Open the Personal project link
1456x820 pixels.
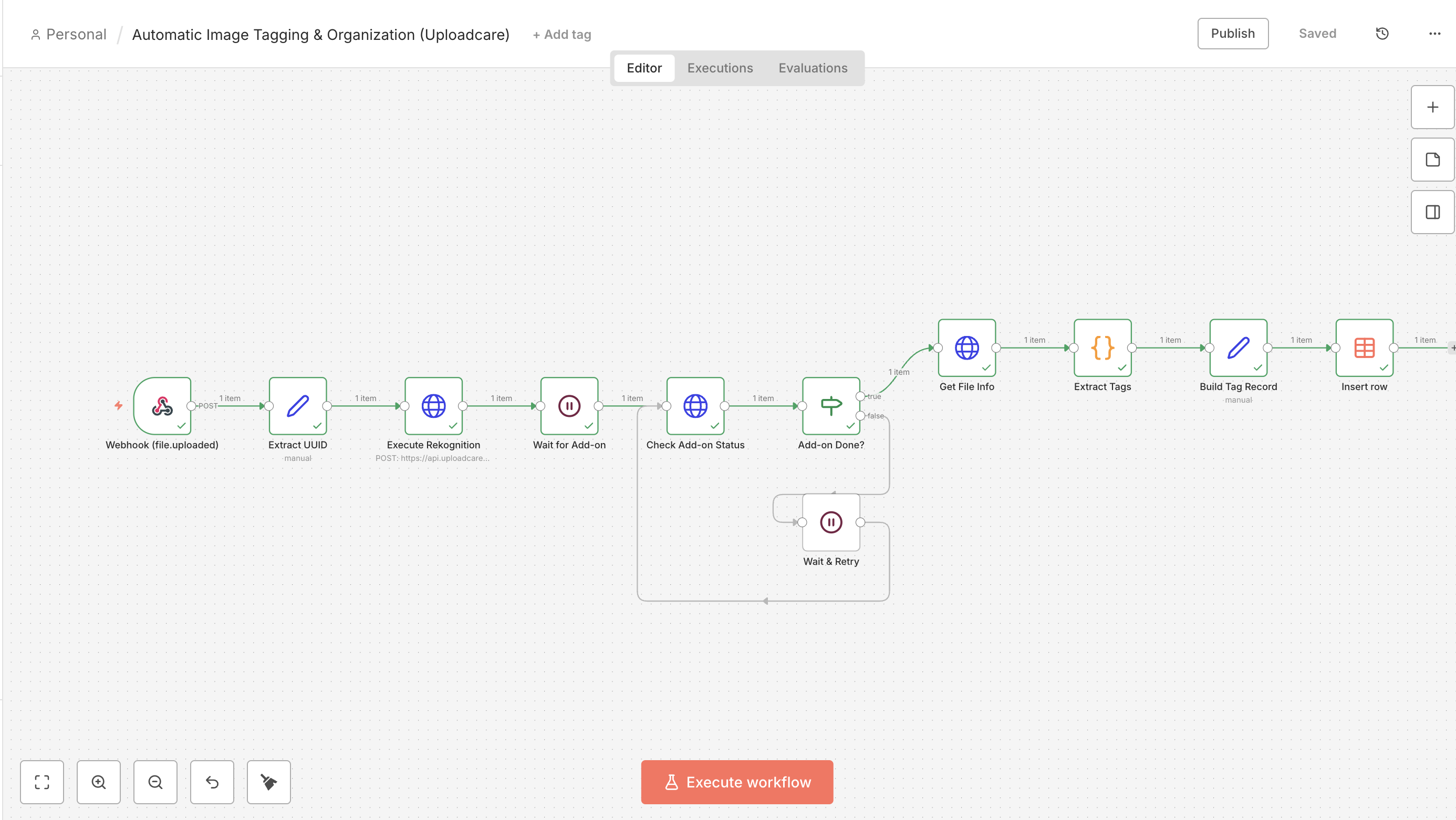(68, 35)
